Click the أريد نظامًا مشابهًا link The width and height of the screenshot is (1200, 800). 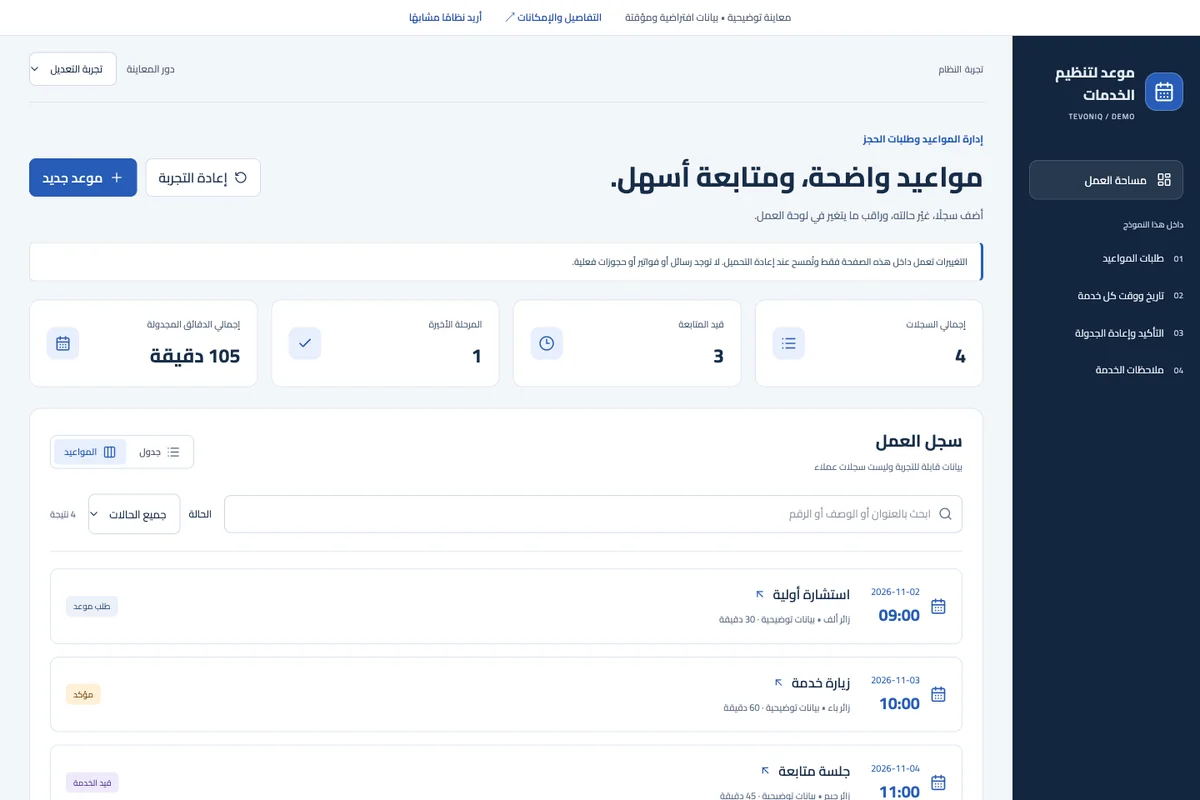point(445,18)
